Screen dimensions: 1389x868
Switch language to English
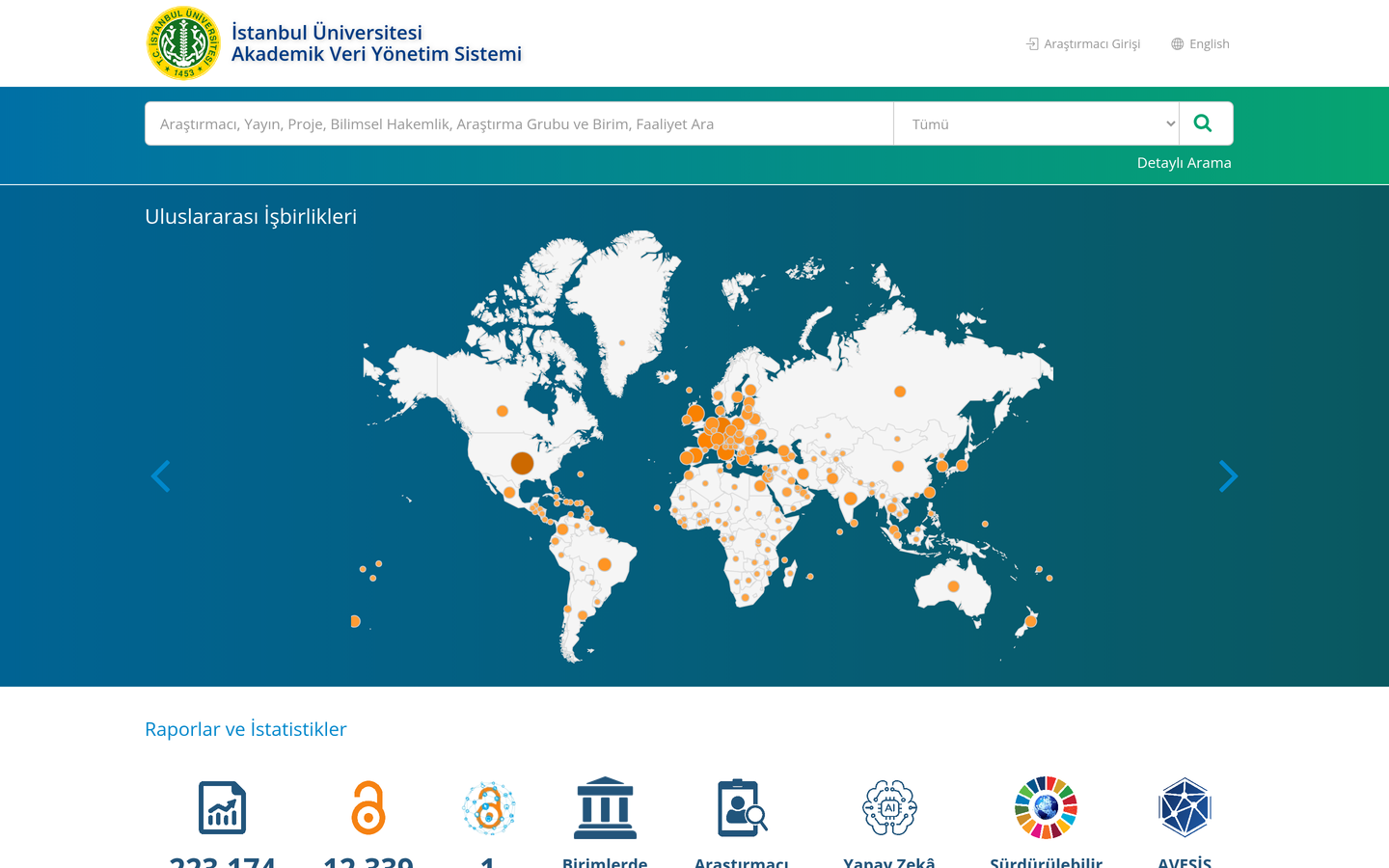1209,44
